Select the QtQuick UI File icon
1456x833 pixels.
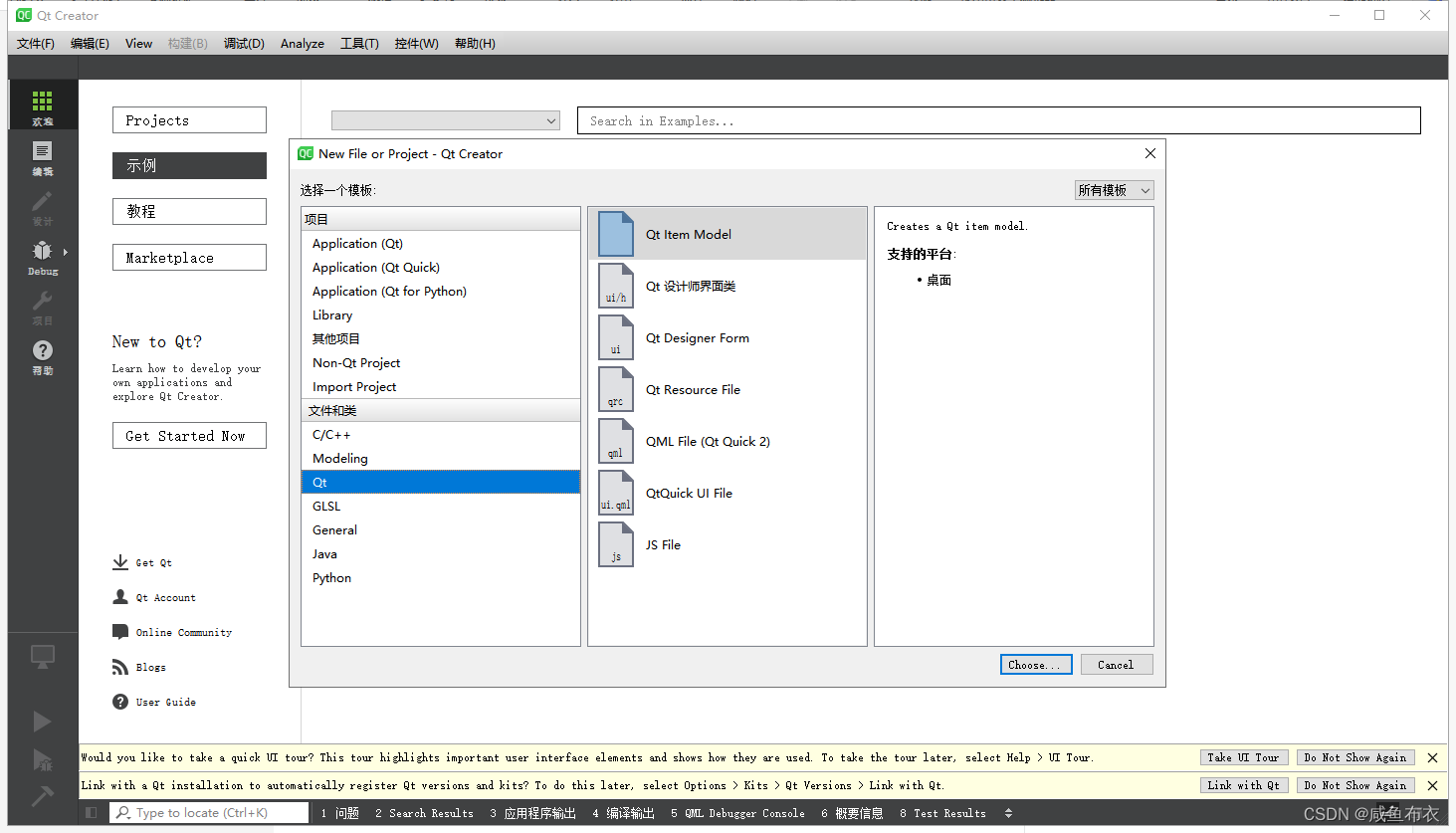[616, 493]
